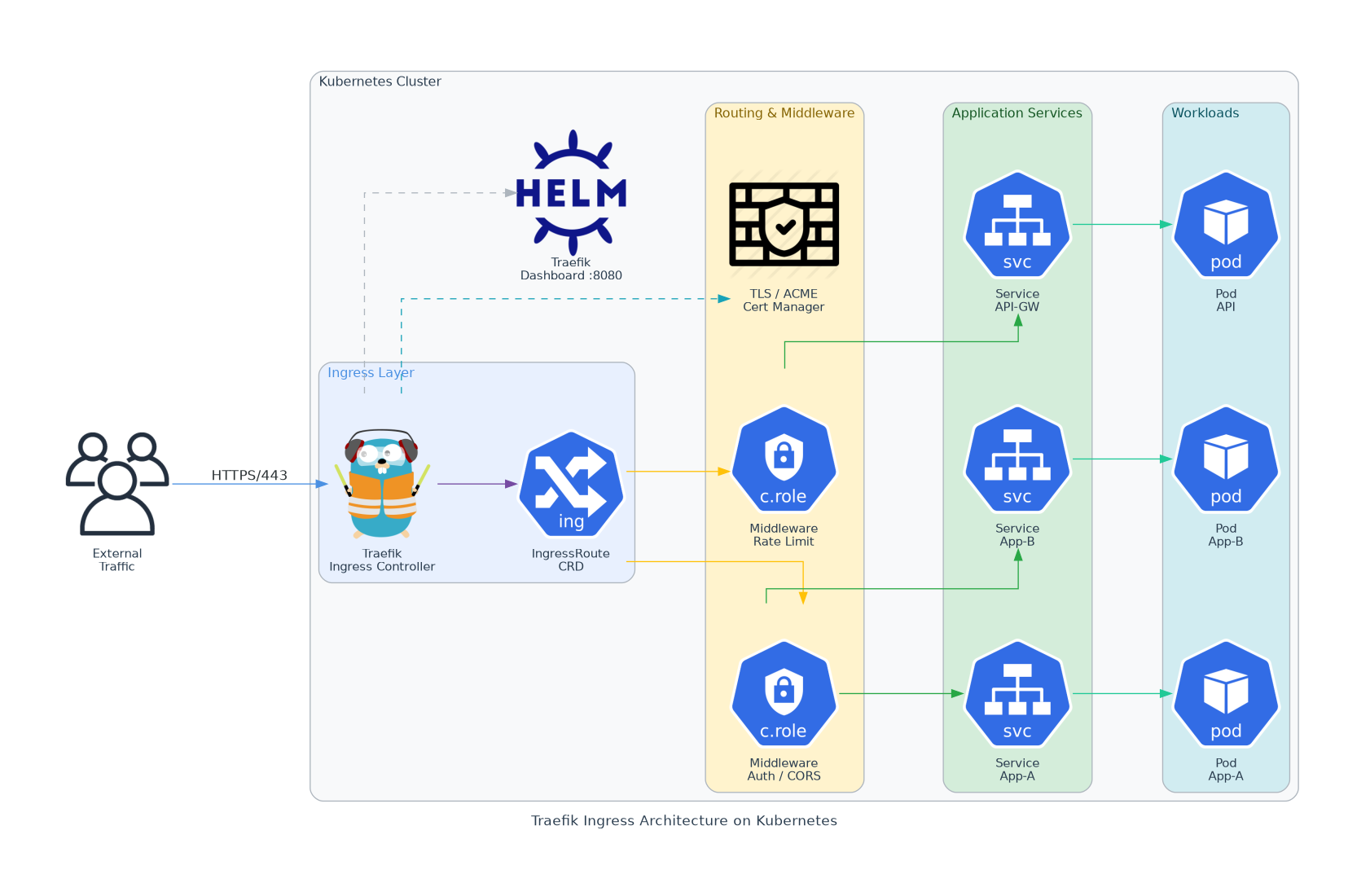The height and width of the screenshot is (896, 1370).
Task: Click the Traefik Dashboard :8080 caption
Action: (571, 269)
